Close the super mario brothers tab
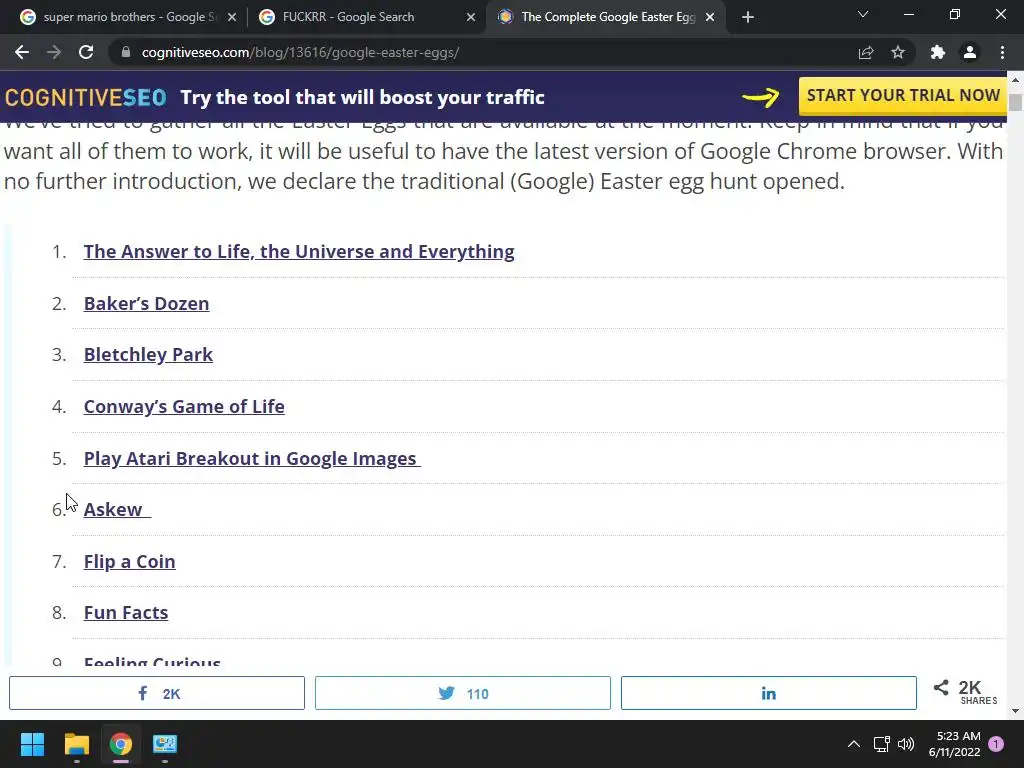The image size is (1024, 768). point(232,18)
